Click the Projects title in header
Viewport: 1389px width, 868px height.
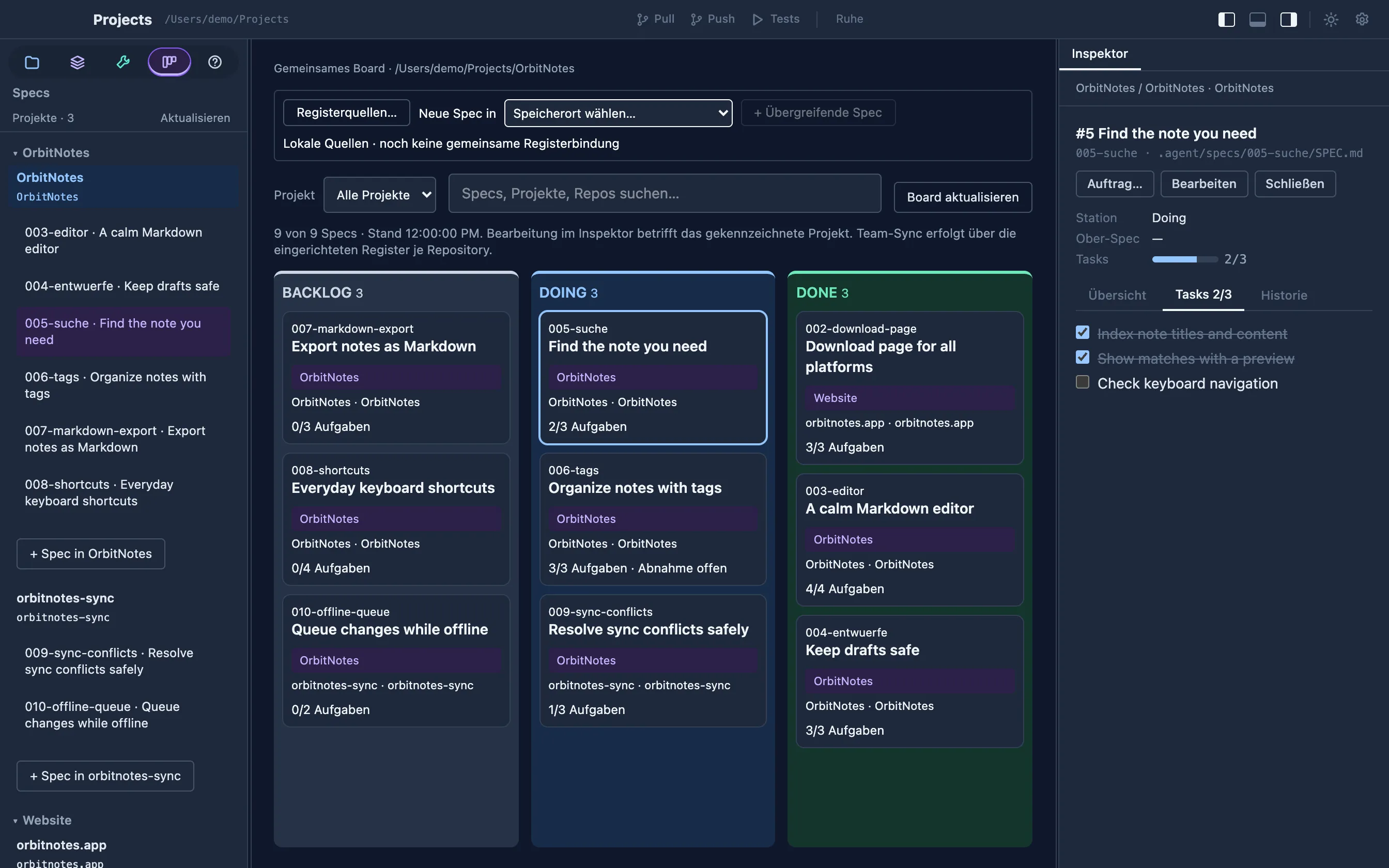pos(122,20)
